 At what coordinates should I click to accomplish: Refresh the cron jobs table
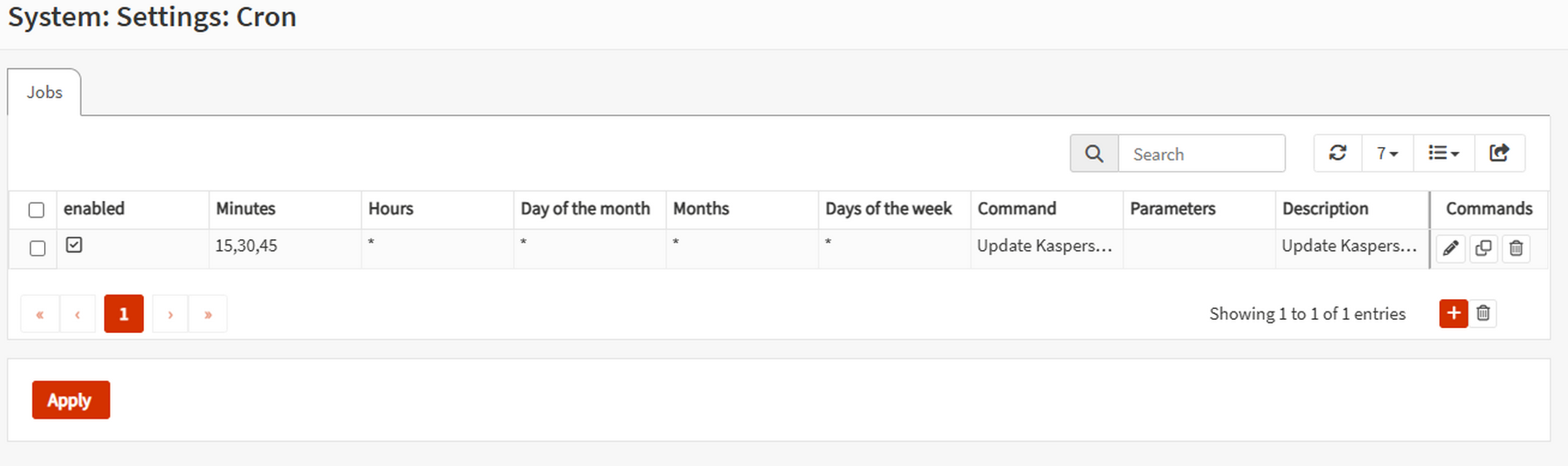(1337, 154)
